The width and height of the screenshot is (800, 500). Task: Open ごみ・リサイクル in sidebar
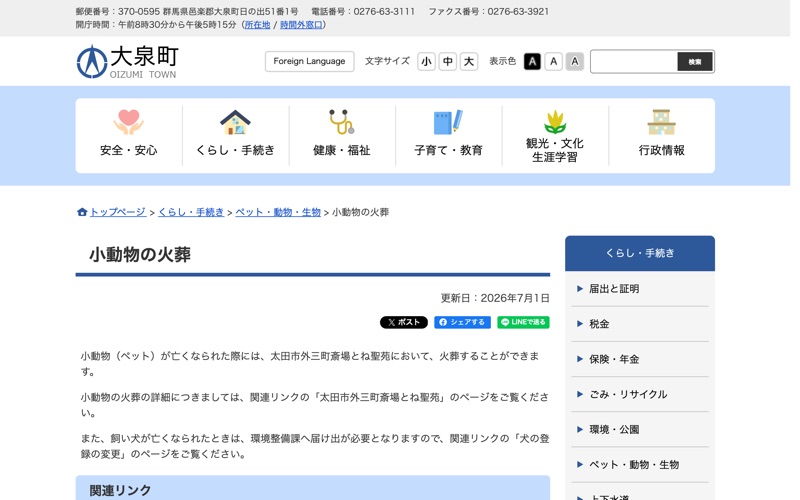640,394
